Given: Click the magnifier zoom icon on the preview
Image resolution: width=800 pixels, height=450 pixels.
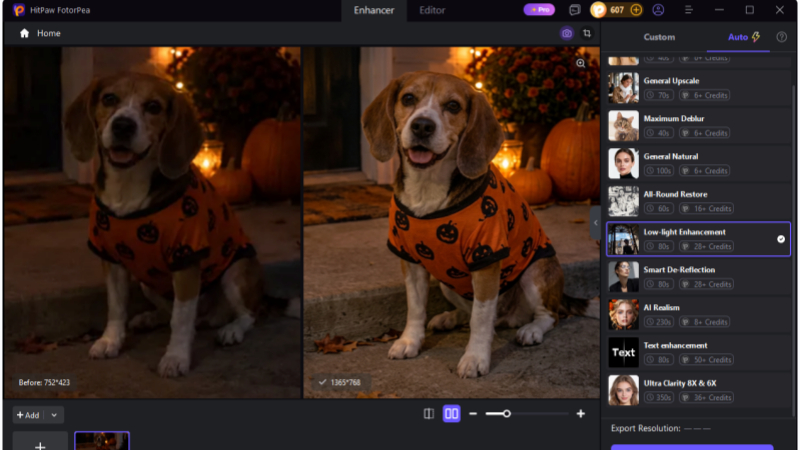Looking at the screenshot, I should (x=581, y=63).
